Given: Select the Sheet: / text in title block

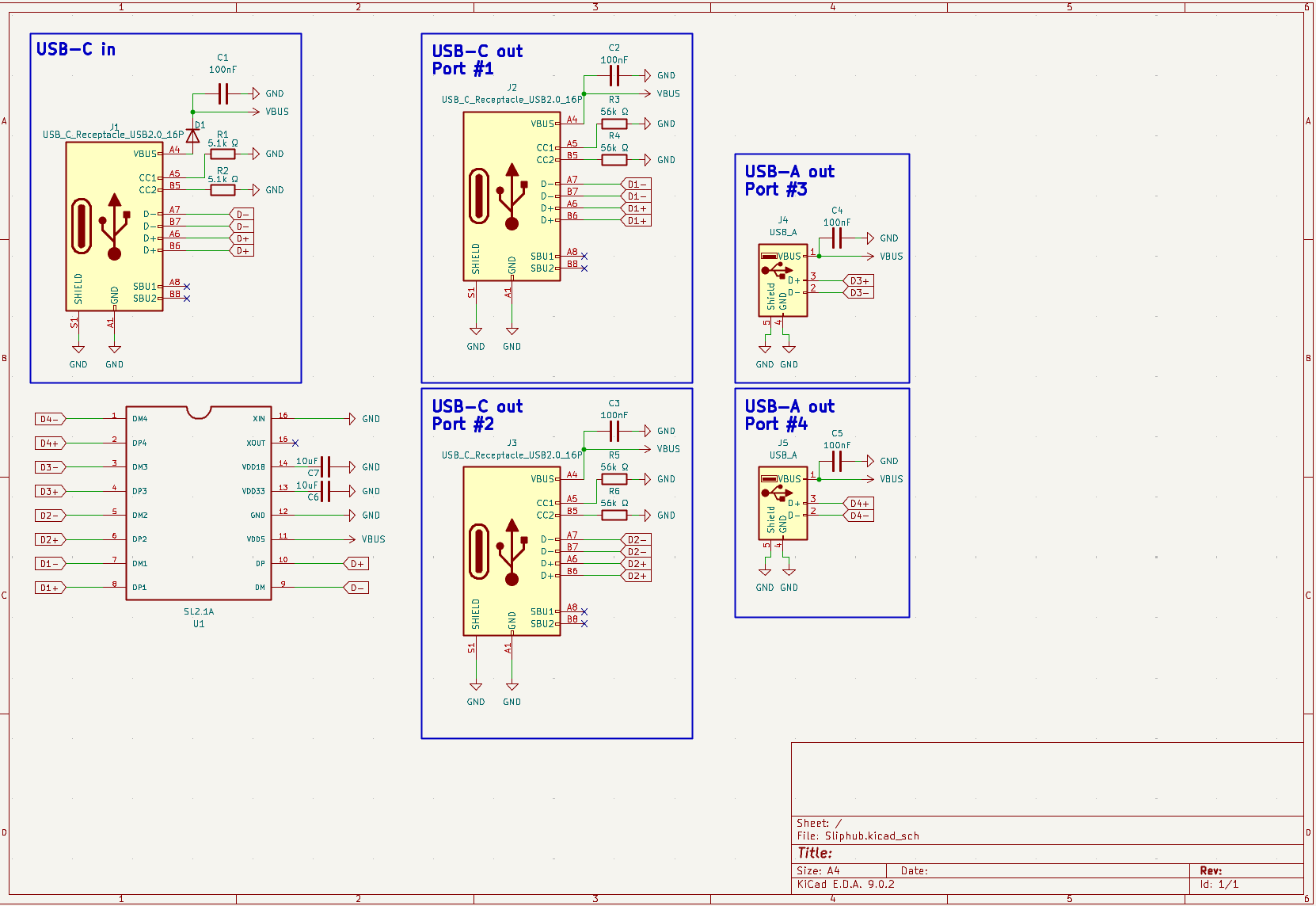Looking at the screenshot, I should (x=816, y=823).
